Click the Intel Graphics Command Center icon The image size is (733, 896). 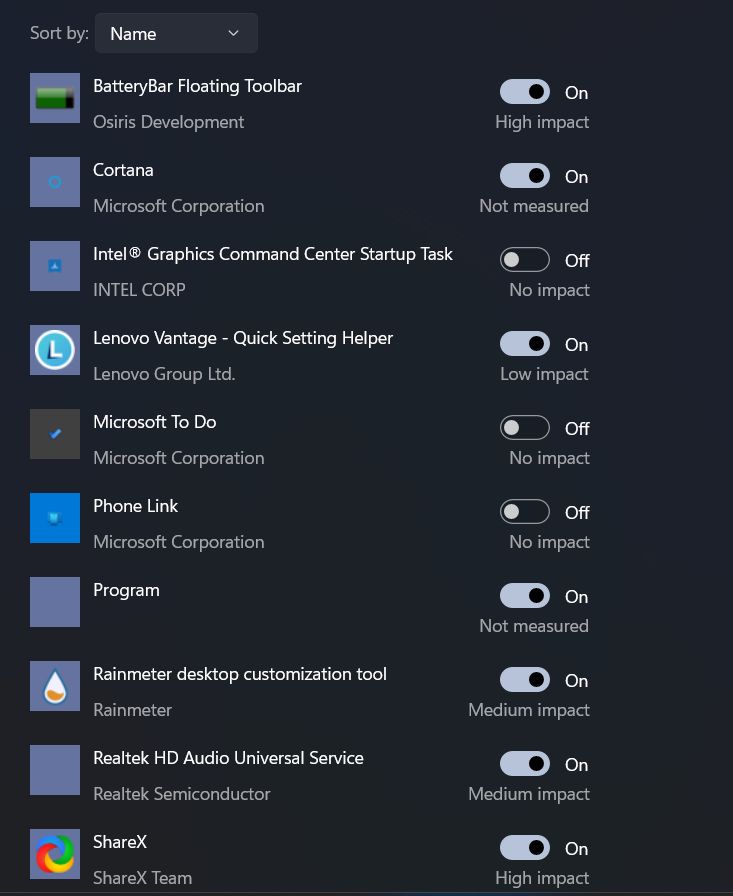tap(55, 266)
